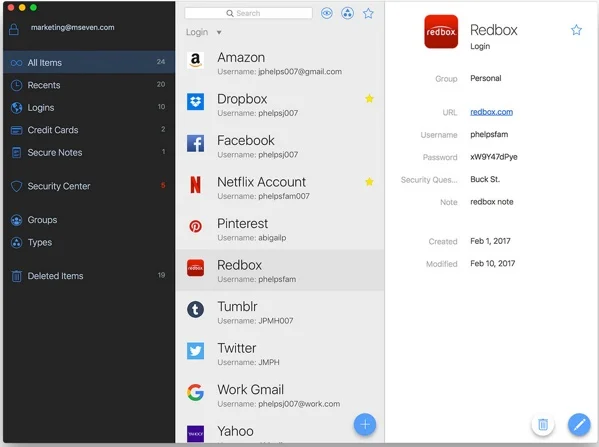599x447 pixels.
Task: Click the Dropbox logo icon
Action: coord(195,102)
